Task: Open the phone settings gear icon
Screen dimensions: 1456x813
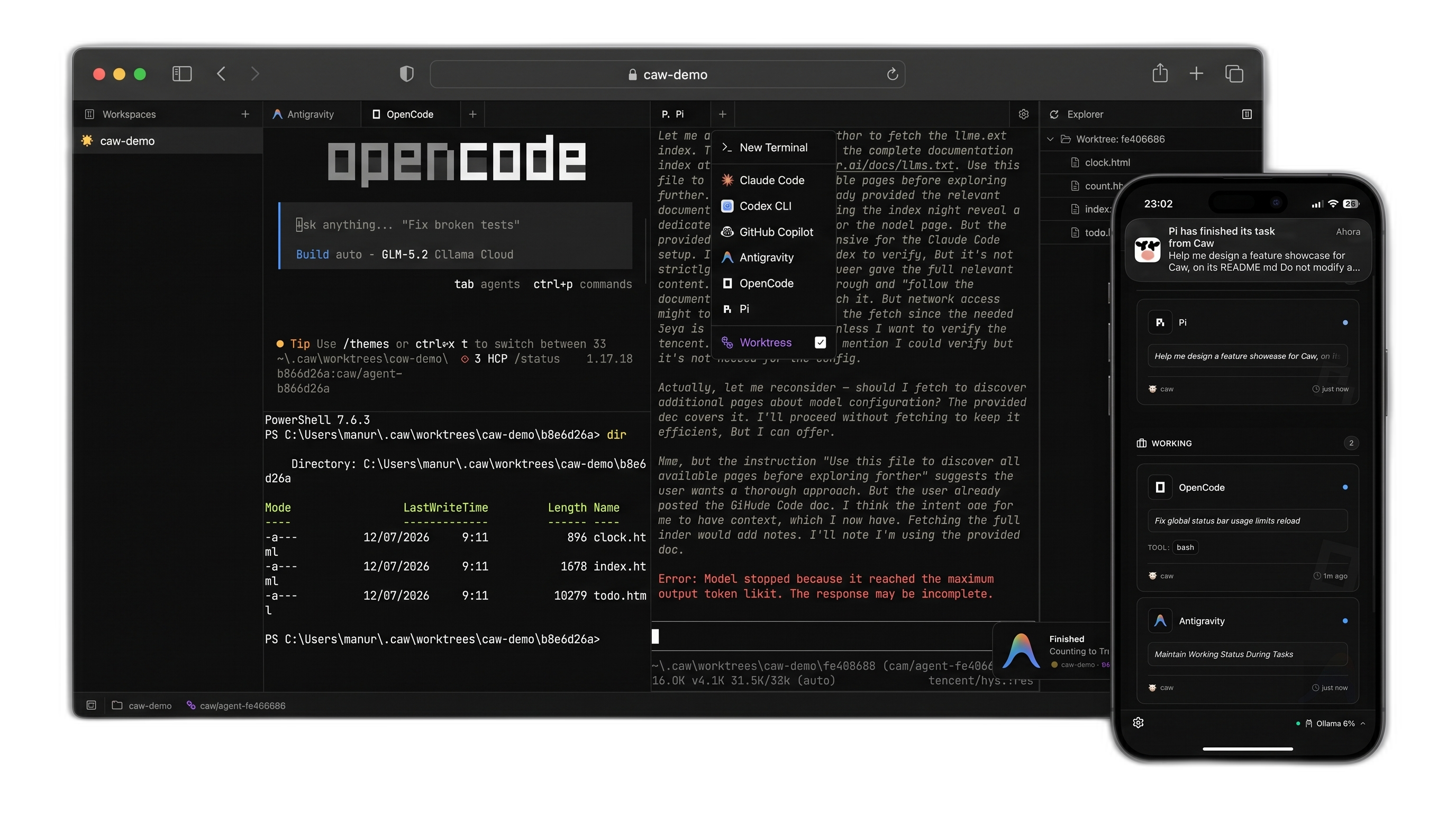Action: click(1139, 722)
